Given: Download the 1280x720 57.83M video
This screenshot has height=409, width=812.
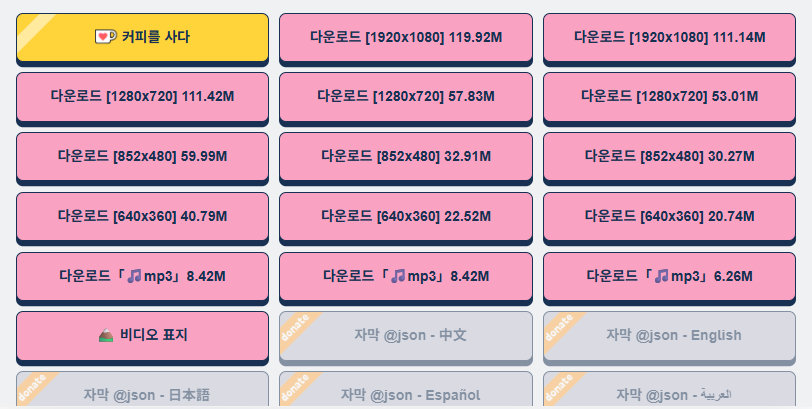Looking at the screenshot, I should (406, 97).
